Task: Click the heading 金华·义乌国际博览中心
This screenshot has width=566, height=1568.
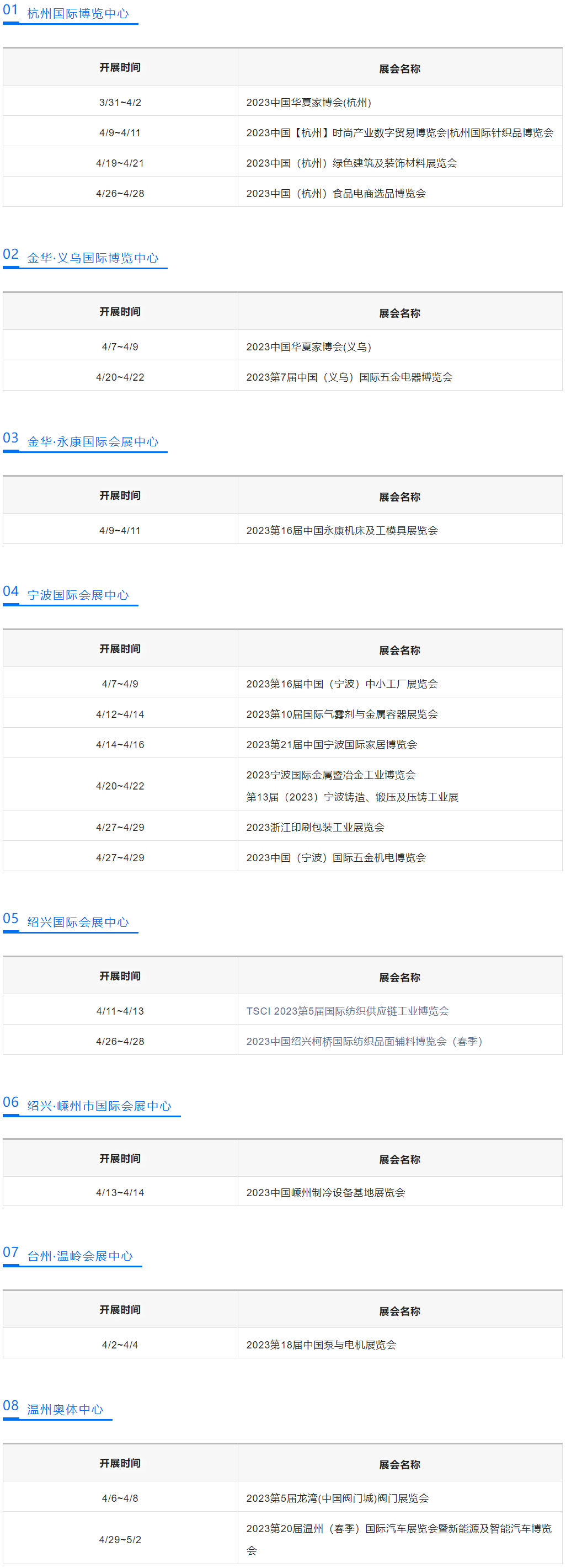Action: [93, 258]
